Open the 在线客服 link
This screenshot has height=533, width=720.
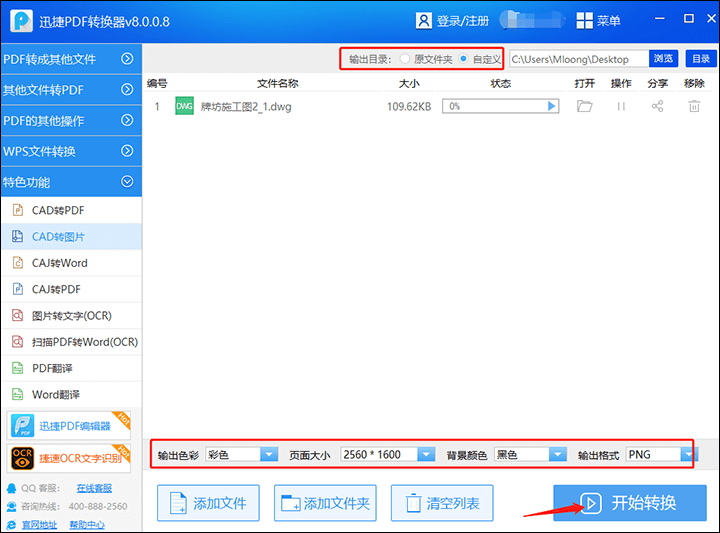[94, 488]
